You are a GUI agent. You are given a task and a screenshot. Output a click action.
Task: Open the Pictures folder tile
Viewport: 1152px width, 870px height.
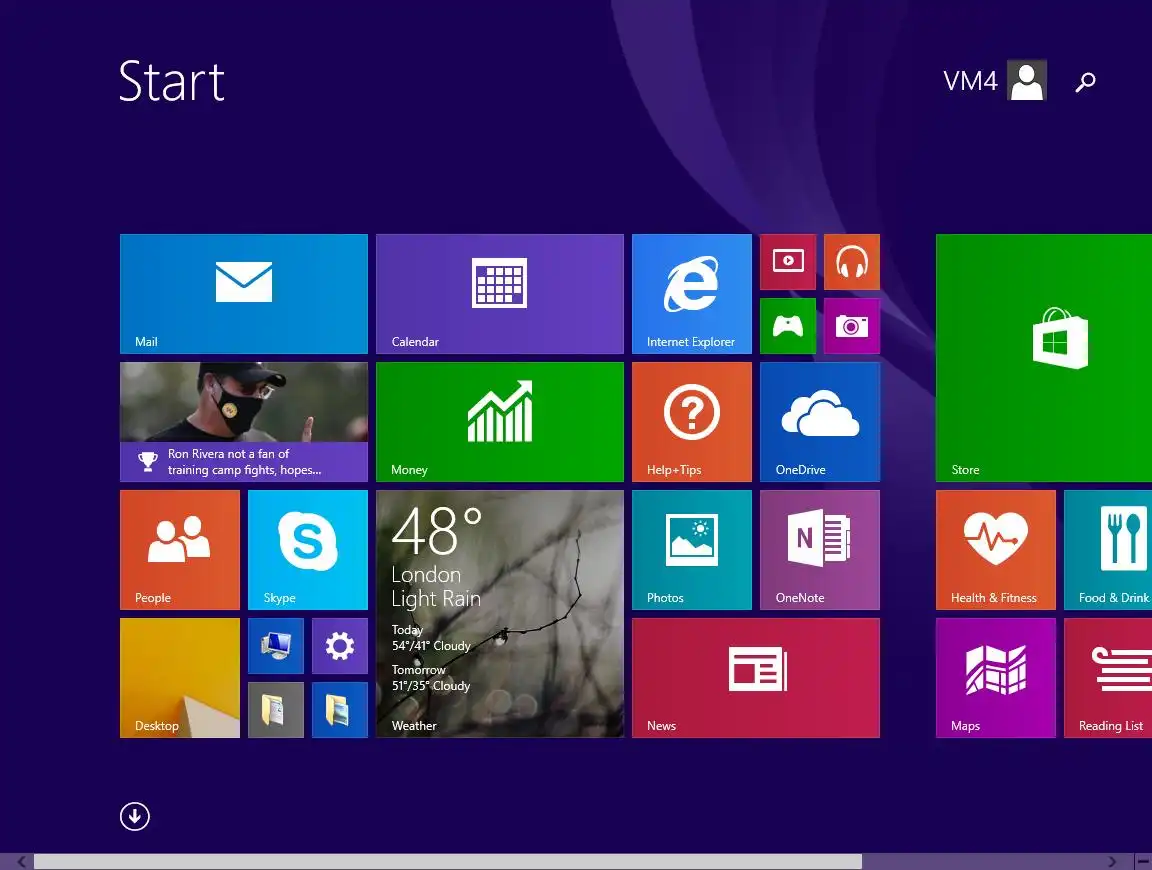[339, 710]
